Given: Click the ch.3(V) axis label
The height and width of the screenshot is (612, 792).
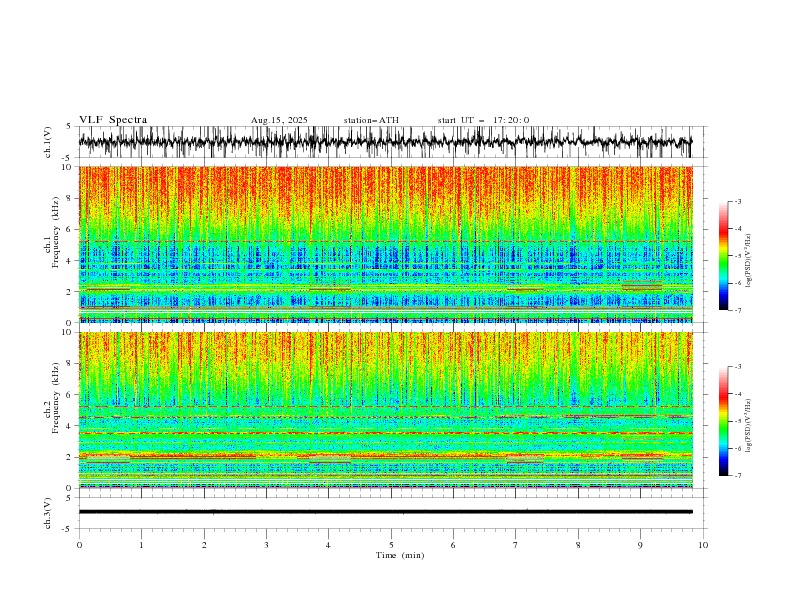Looking at the screenshot, I should coord(48,513).
